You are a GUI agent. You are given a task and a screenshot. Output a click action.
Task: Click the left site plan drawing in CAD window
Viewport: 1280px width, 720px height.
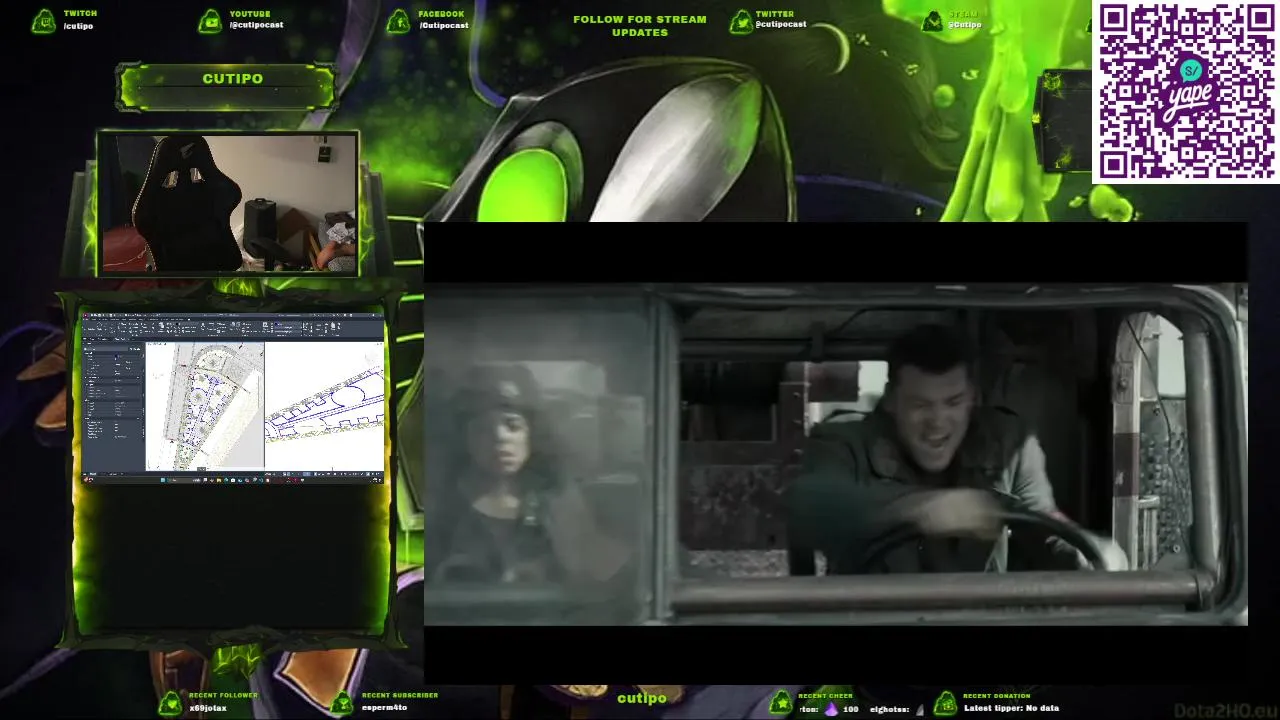pyautogui.click(x=205, y=406)
